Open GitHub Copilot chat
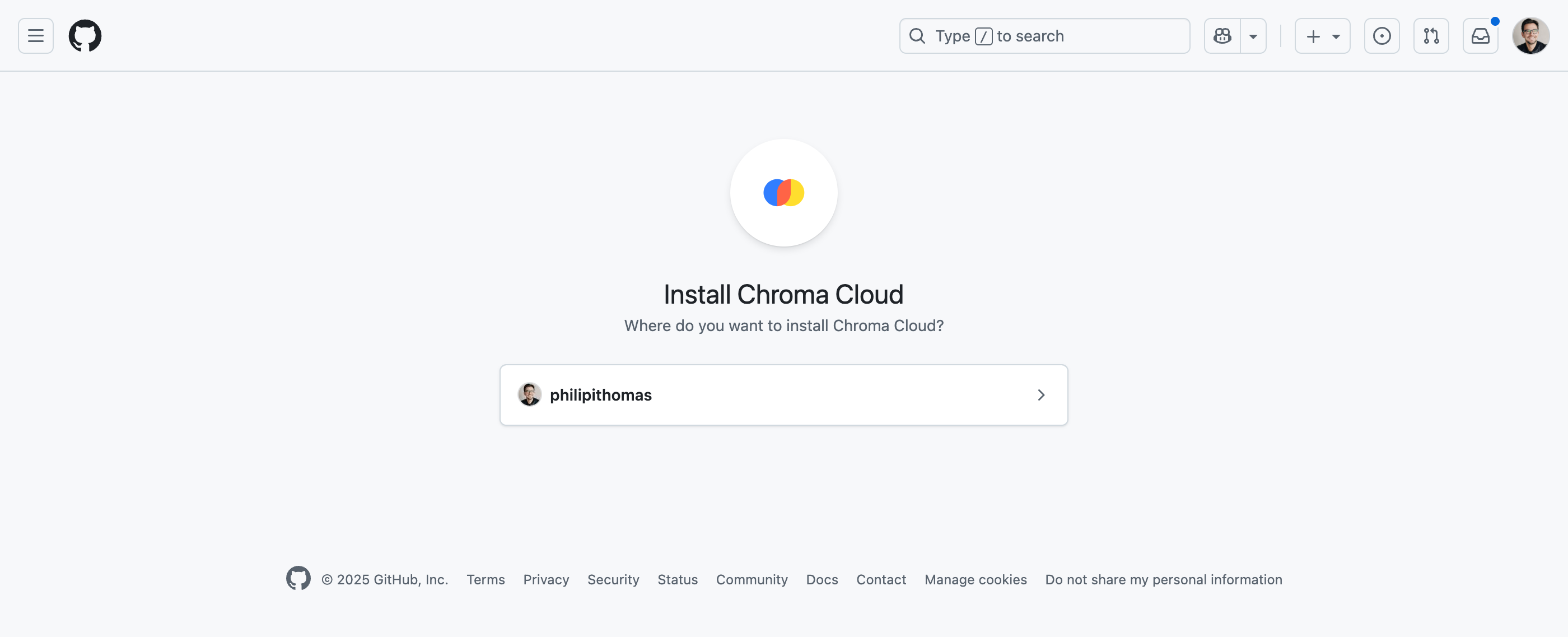 click(1222, 35)
